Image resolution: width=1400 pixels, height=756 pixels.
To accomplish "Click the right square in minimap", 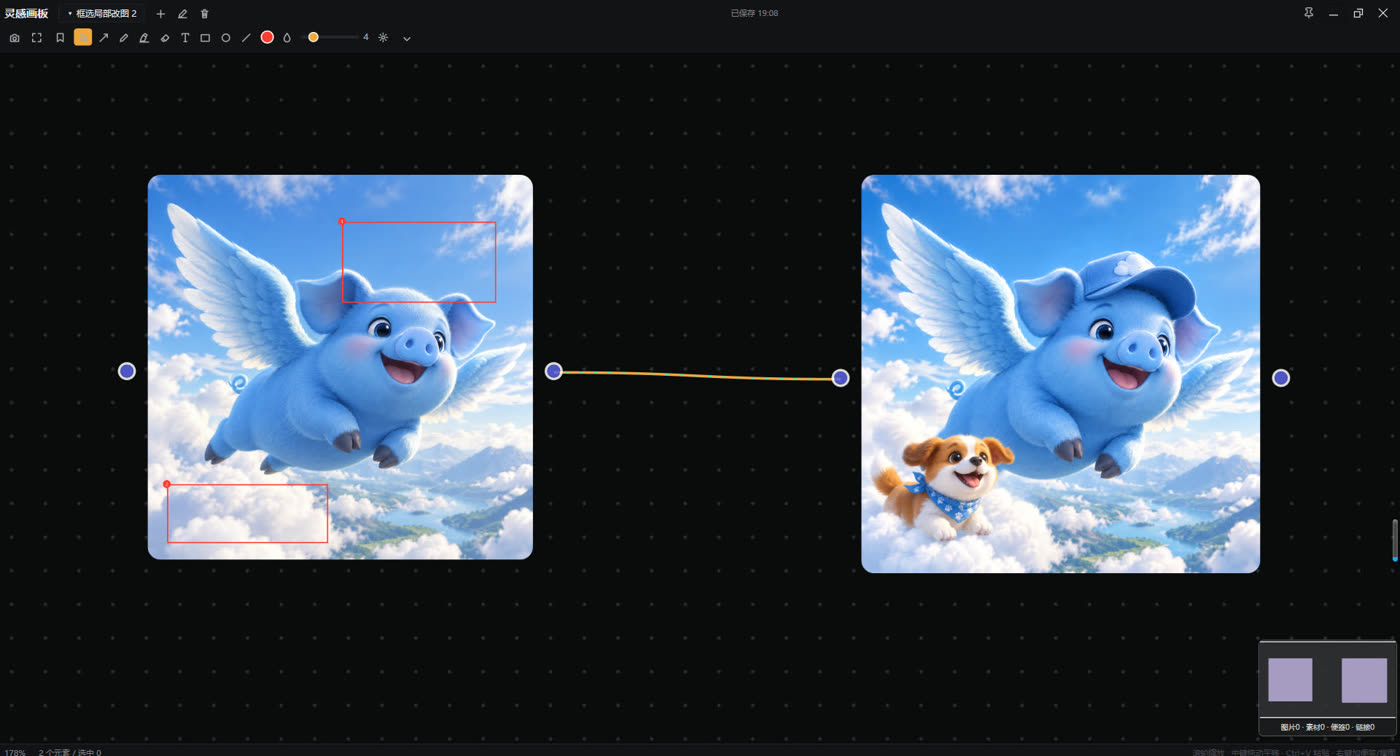I will tap(1364, 680).
